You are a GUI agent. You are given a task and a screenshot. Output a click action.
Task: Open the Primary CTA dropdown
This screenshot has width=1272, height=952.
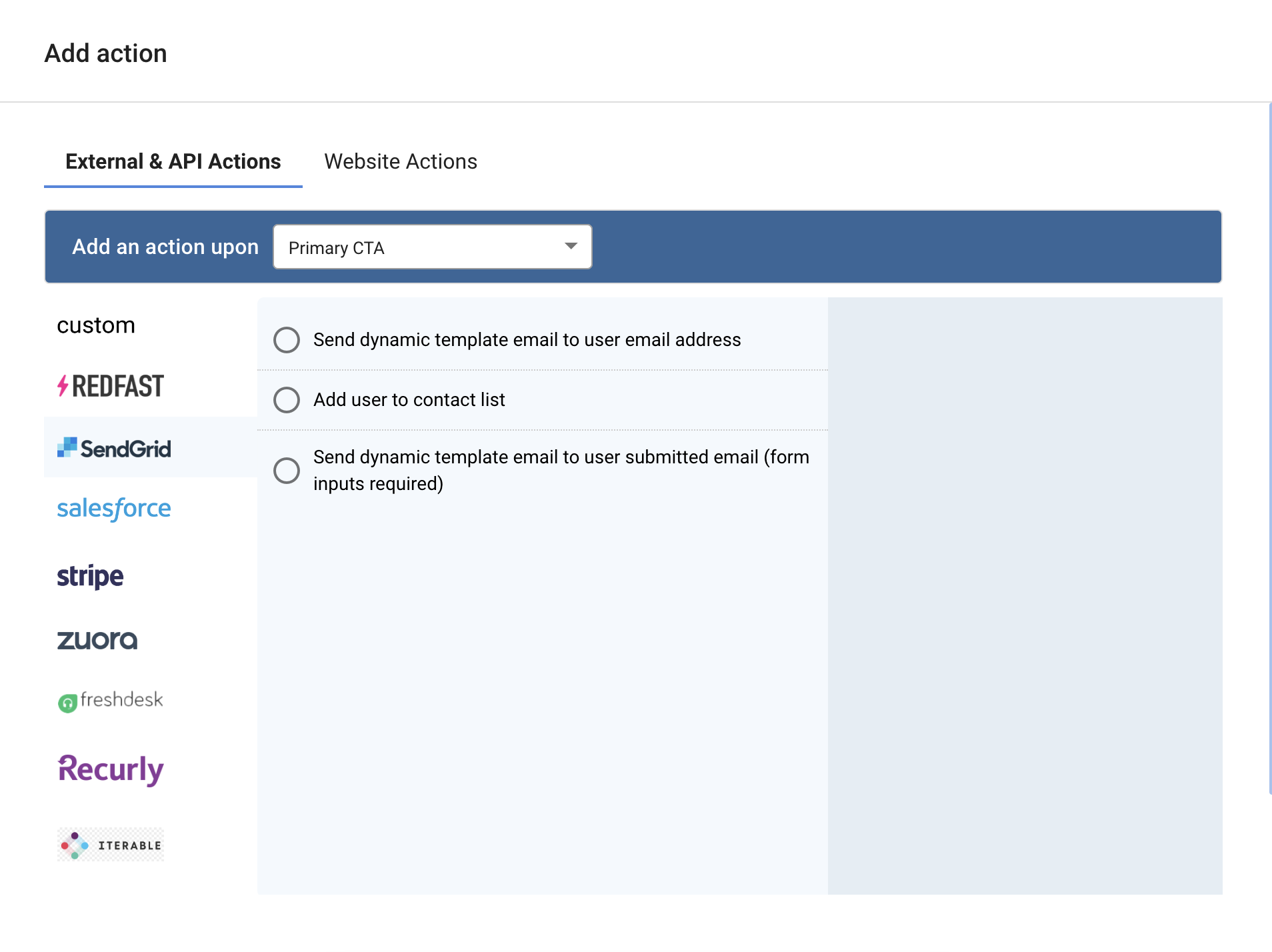433,247
